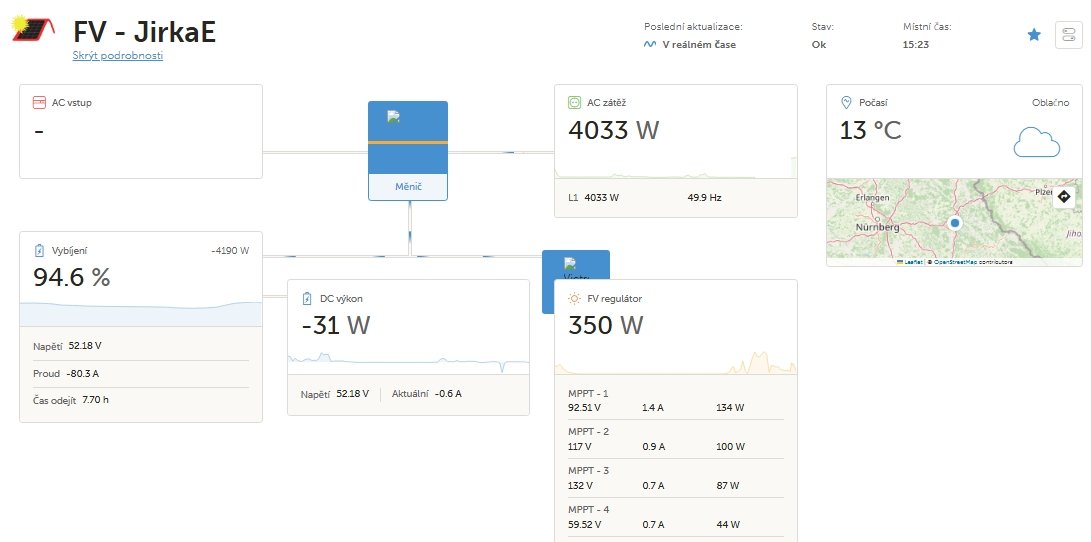
Task: Collapse details via Skrýt podrobnosti link
Action: point(118,56)
